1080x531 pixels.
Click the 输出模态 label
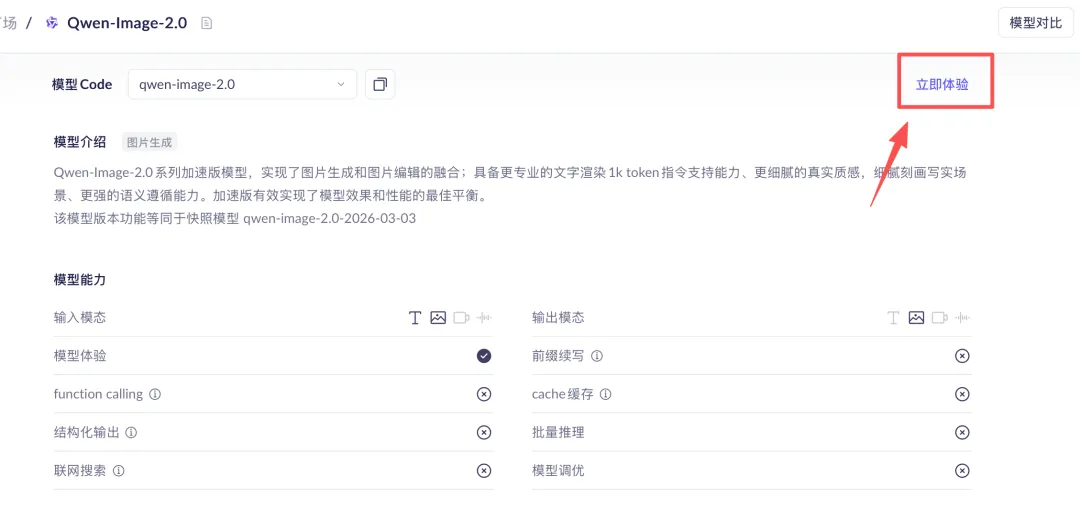click(558, 317)
